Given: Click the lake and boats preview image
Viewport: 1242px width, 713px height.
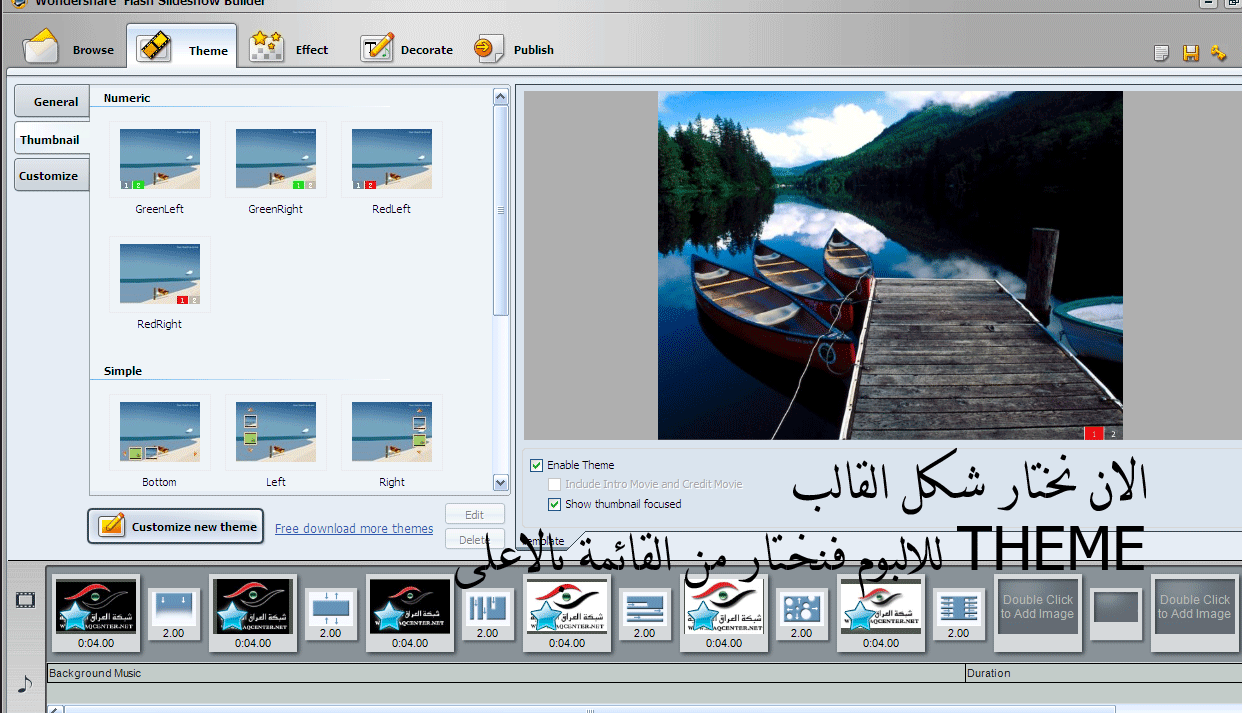Looking at the screenshot, I should coord(890,265).
